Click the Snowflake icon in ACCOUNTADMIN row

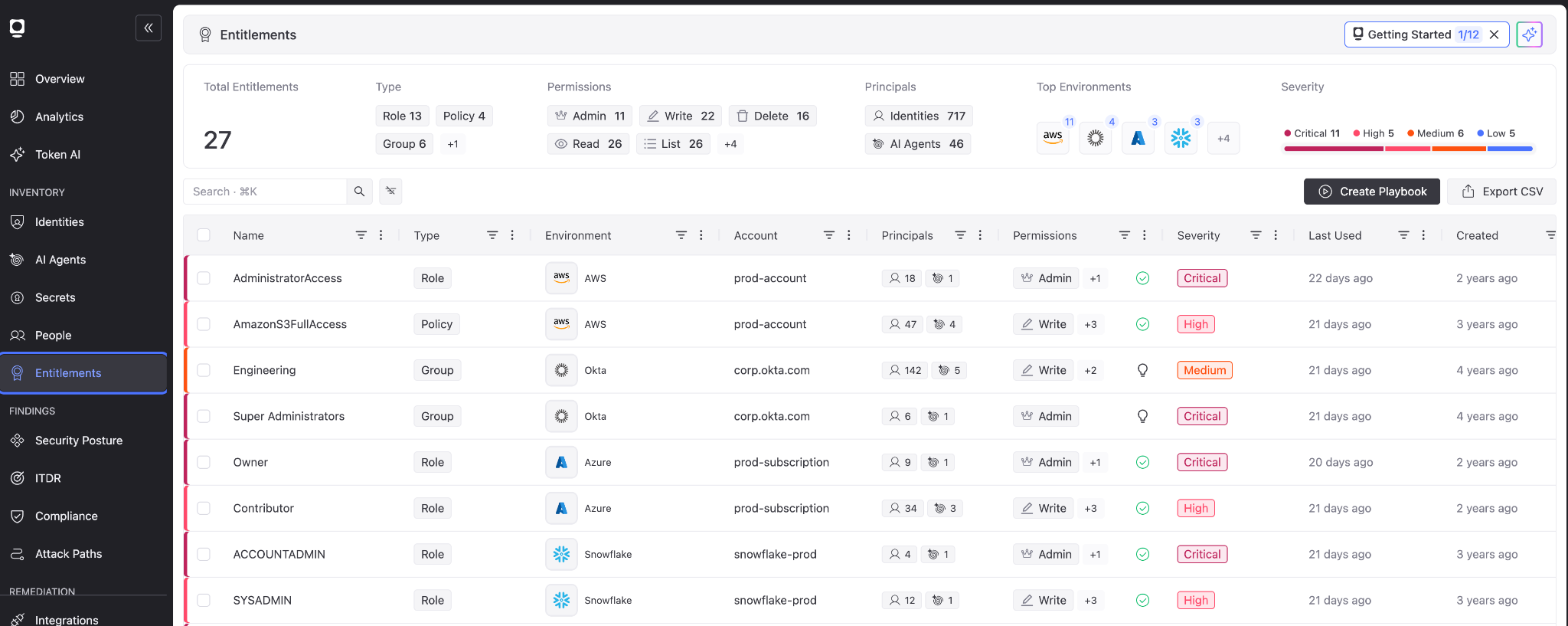click(x=561, y=554)
